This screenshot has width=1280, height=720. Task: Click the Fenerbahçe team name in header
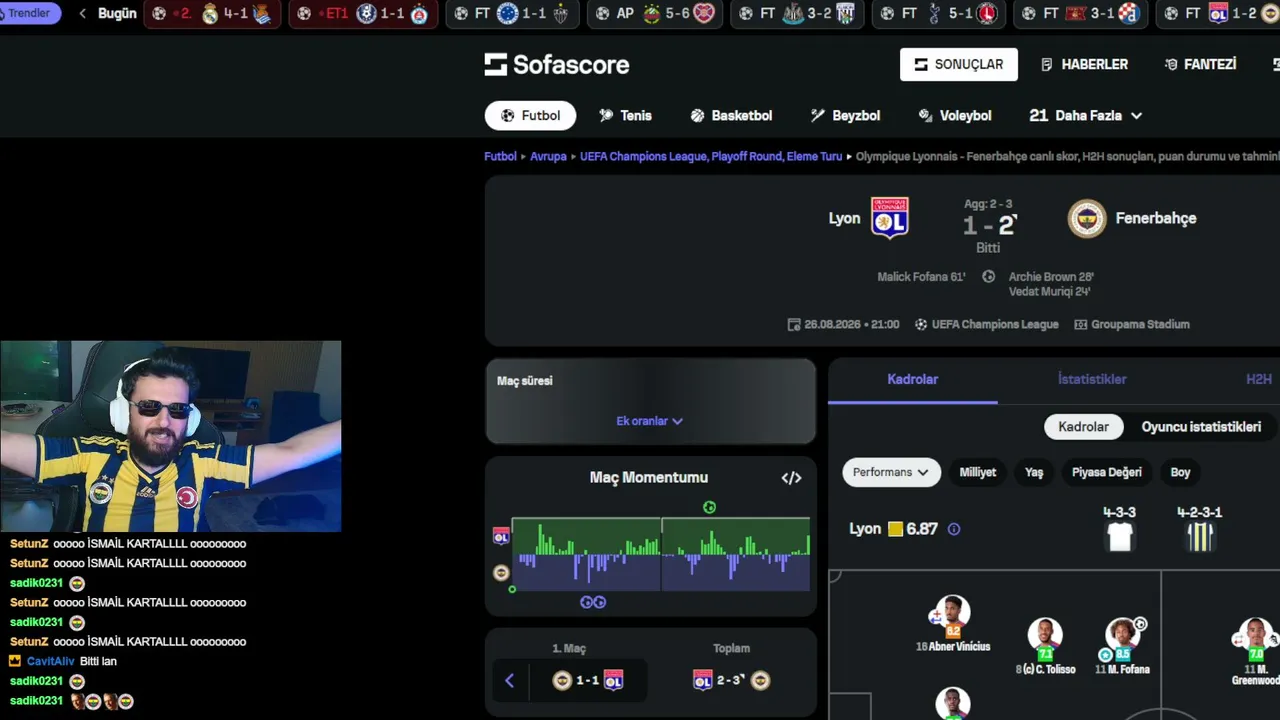[x=1156, y=218]
